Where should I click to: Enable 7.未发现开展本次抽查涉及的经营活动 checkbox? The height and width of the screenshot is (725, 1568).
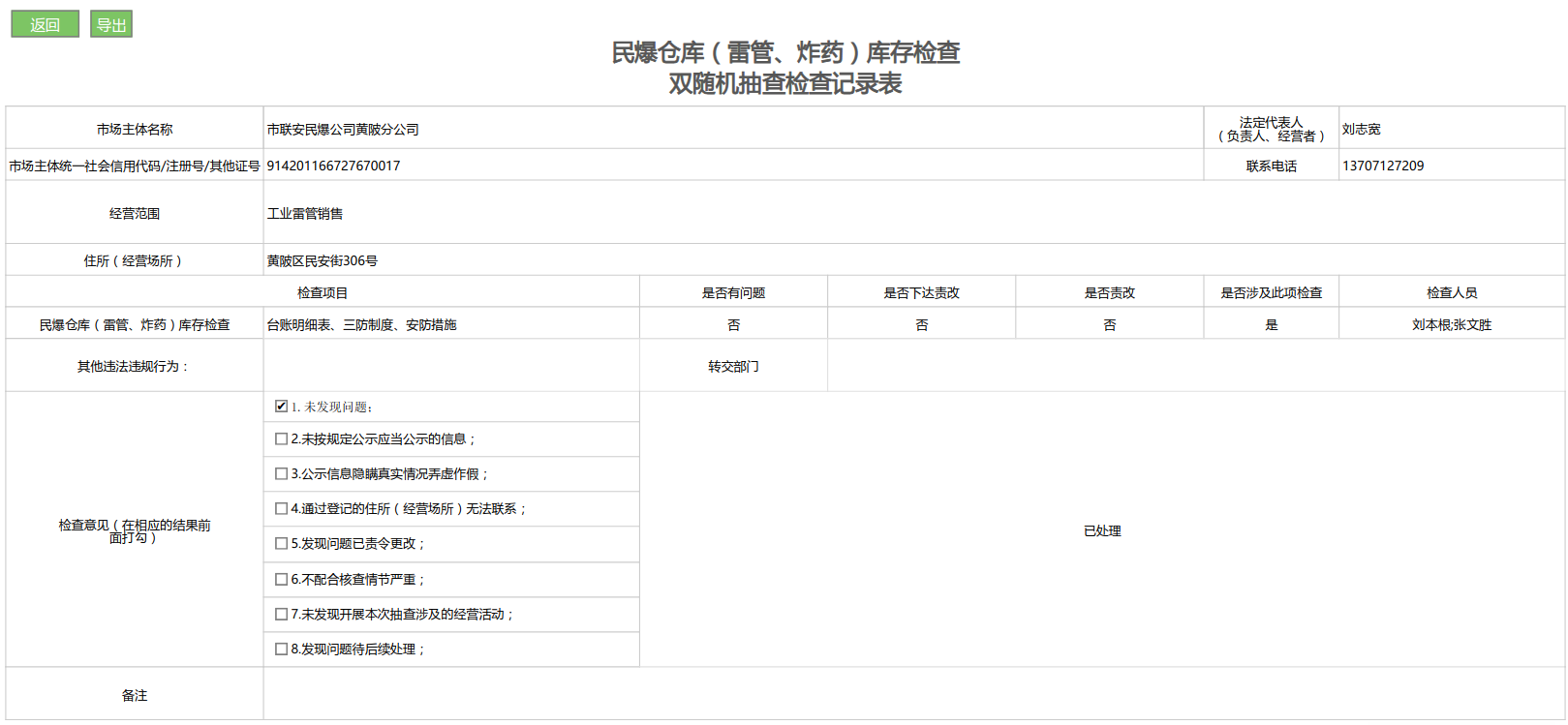[x=281, y=615]
